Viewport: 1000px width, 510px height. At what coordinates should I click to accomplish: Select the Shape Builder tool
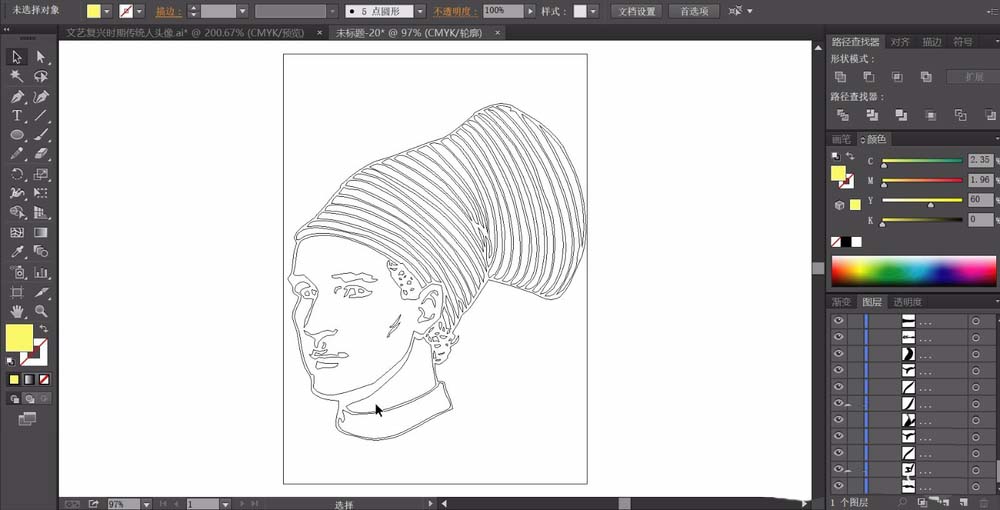pyautogui.click(x=17, y=213)
